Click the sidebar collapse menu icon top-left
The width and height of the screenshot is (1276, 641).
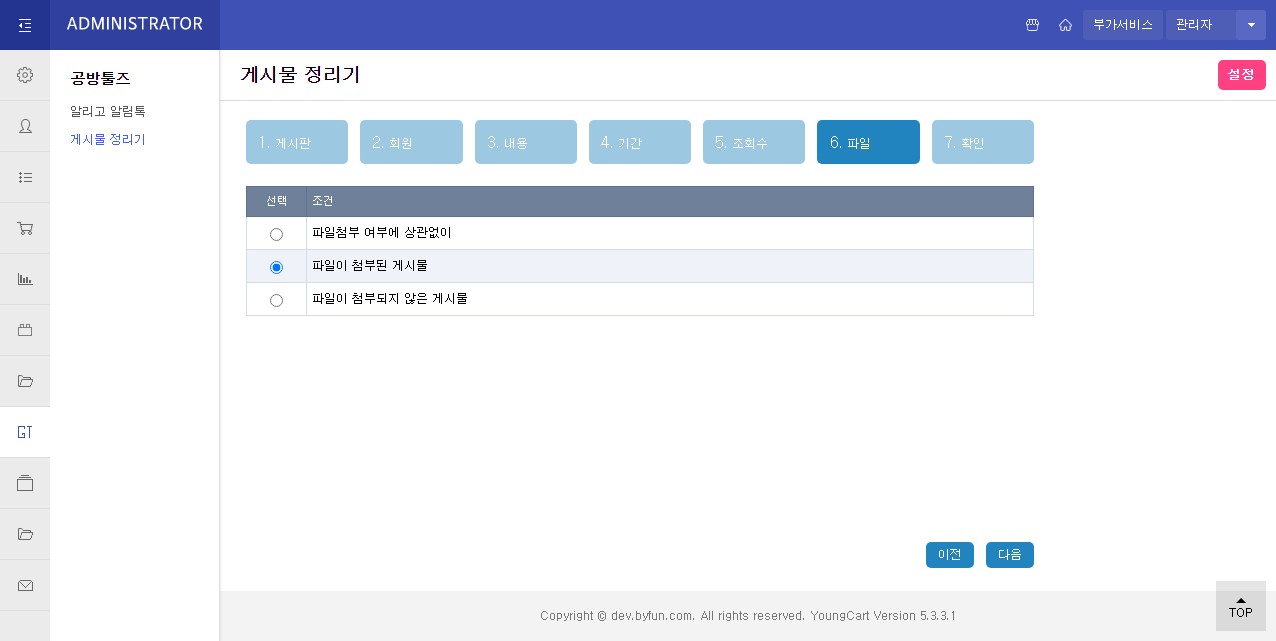point(25,25)
